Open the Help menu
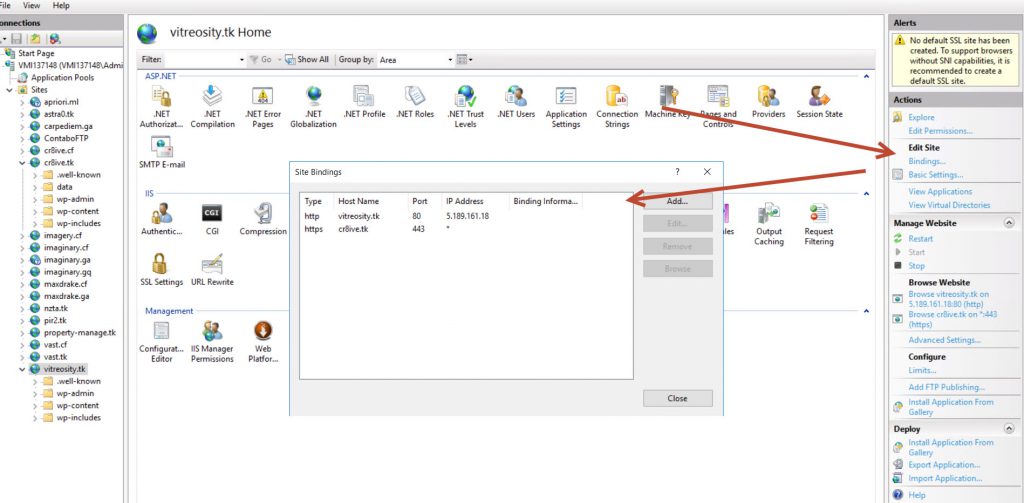The width and height of the screenshot is (1024, 503). point(61,5)
